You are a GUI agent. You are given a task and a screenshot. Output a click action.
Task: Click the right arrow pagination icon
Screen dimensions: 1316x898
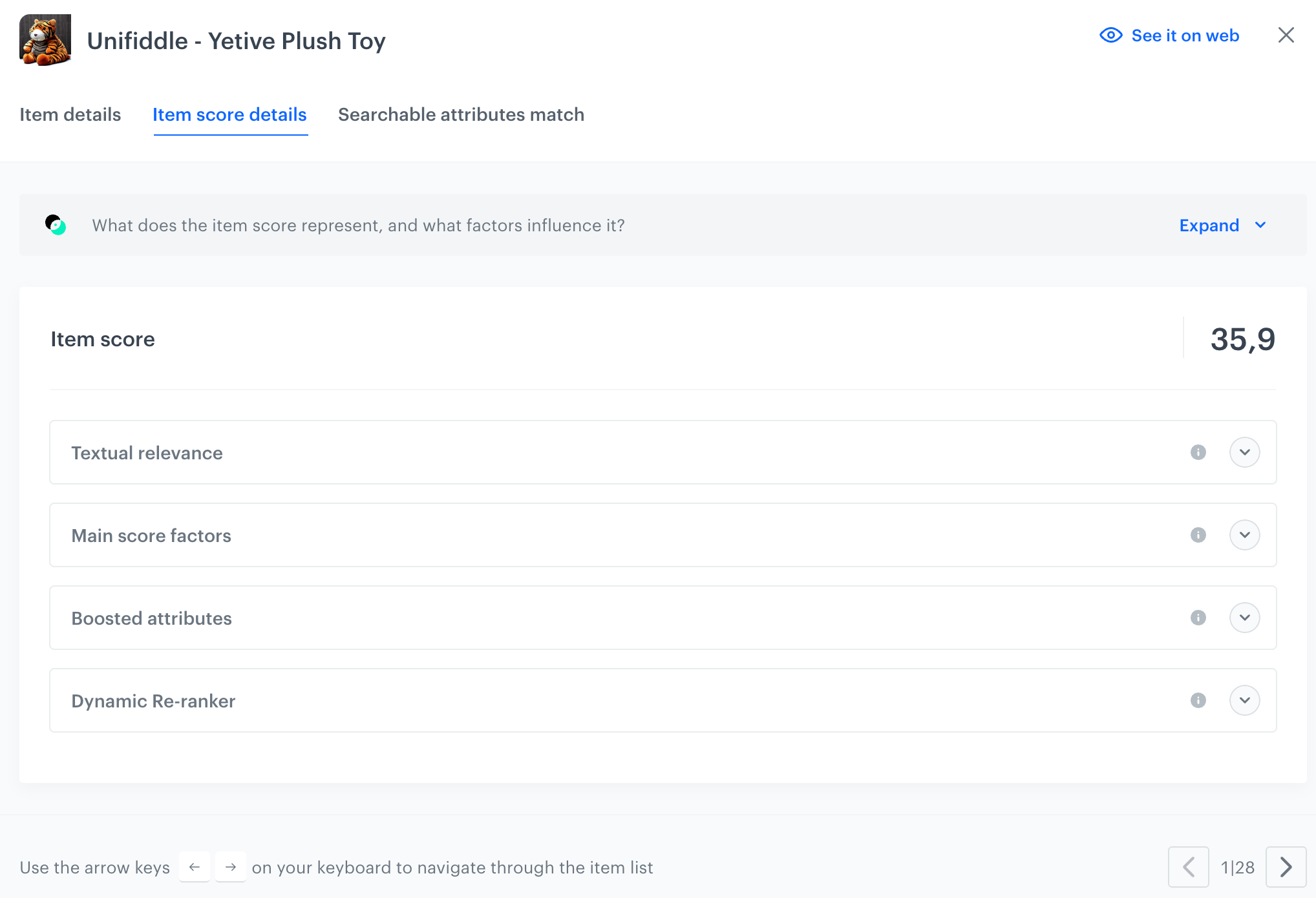click(1285, 867)
